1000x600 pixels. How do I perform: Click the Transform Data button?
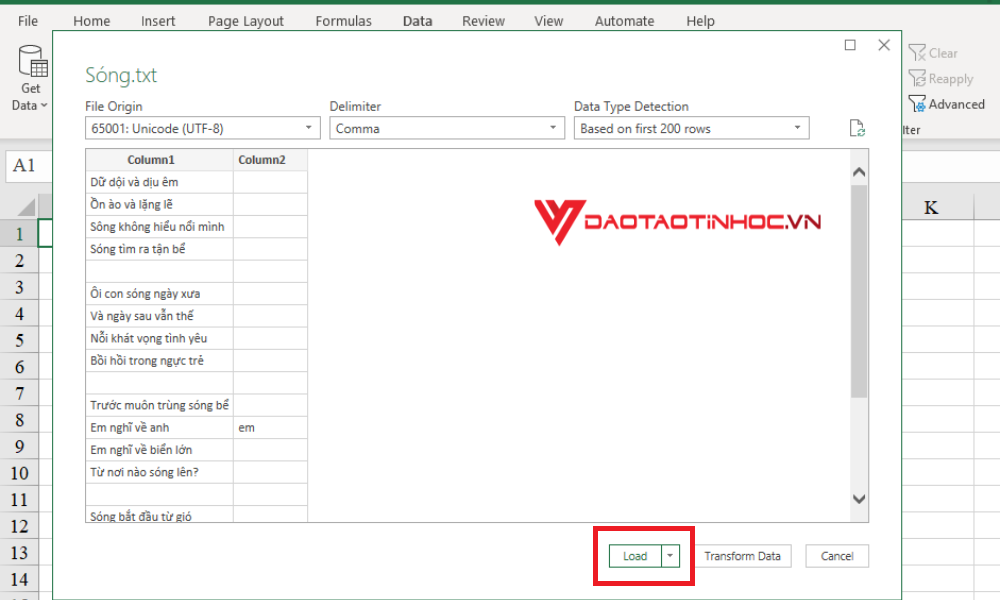click(x=743, y=555)
